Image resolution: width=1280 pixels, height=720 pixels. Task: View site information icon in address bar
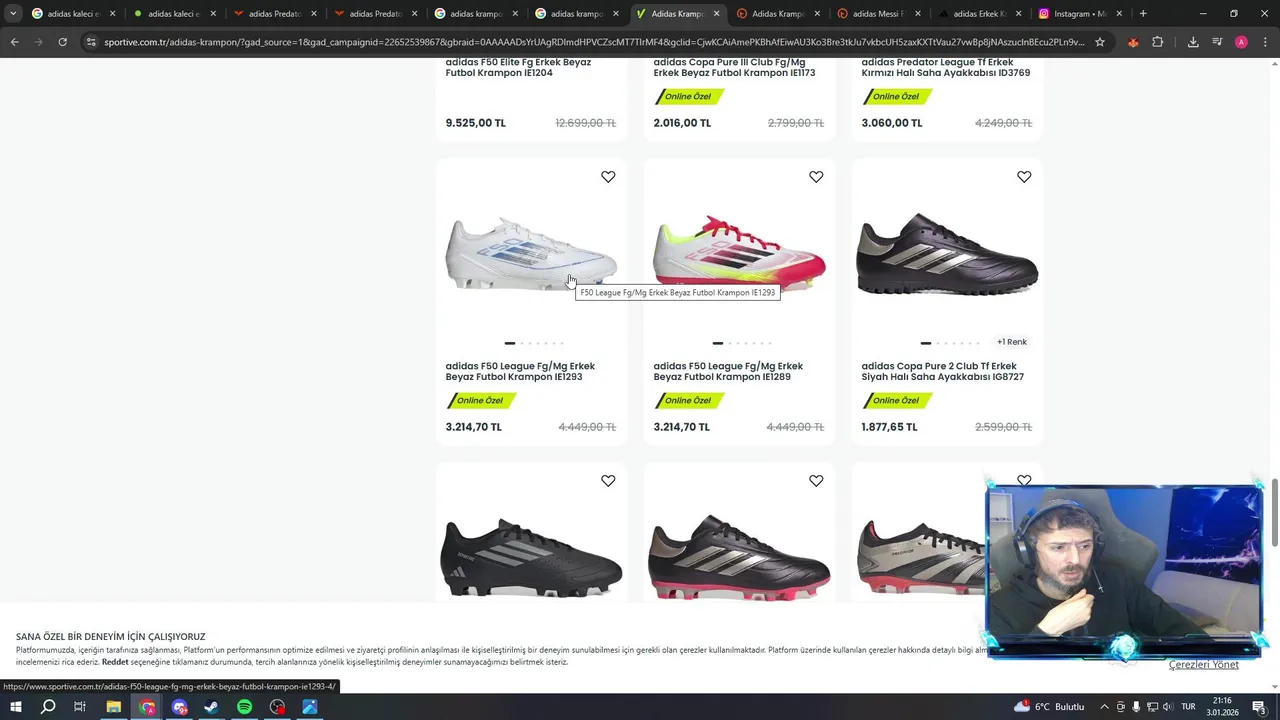coord(91,42)
